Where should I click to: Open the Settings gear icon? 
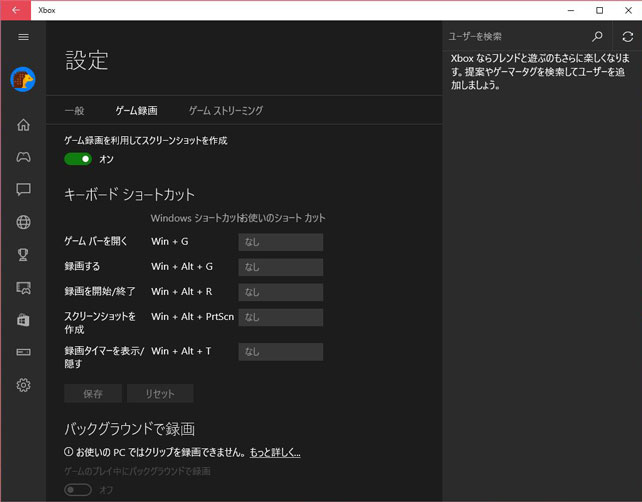tap(23, 385)
